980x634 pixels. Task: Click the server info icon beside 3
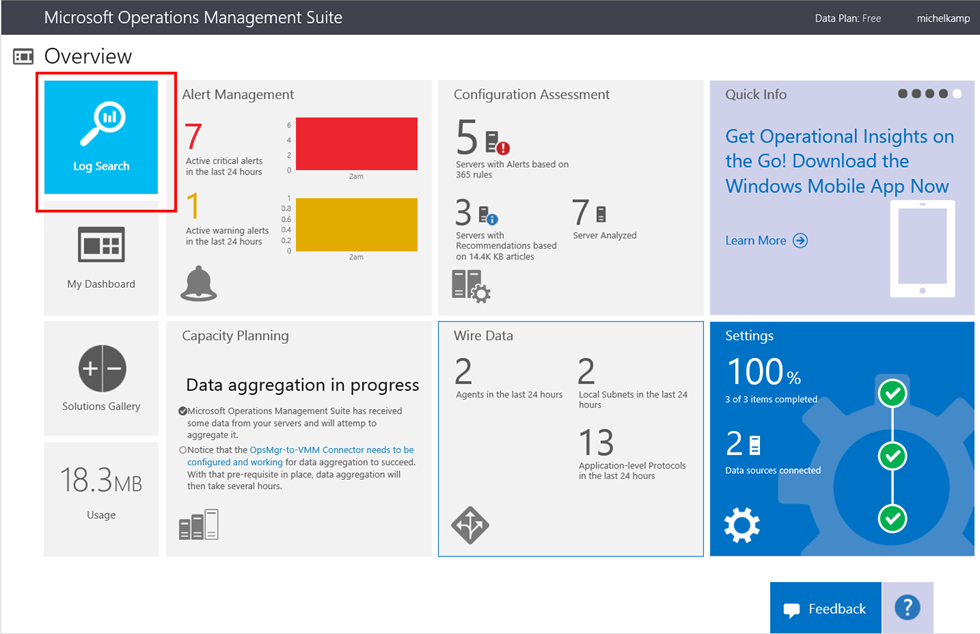tap(488, 216)
